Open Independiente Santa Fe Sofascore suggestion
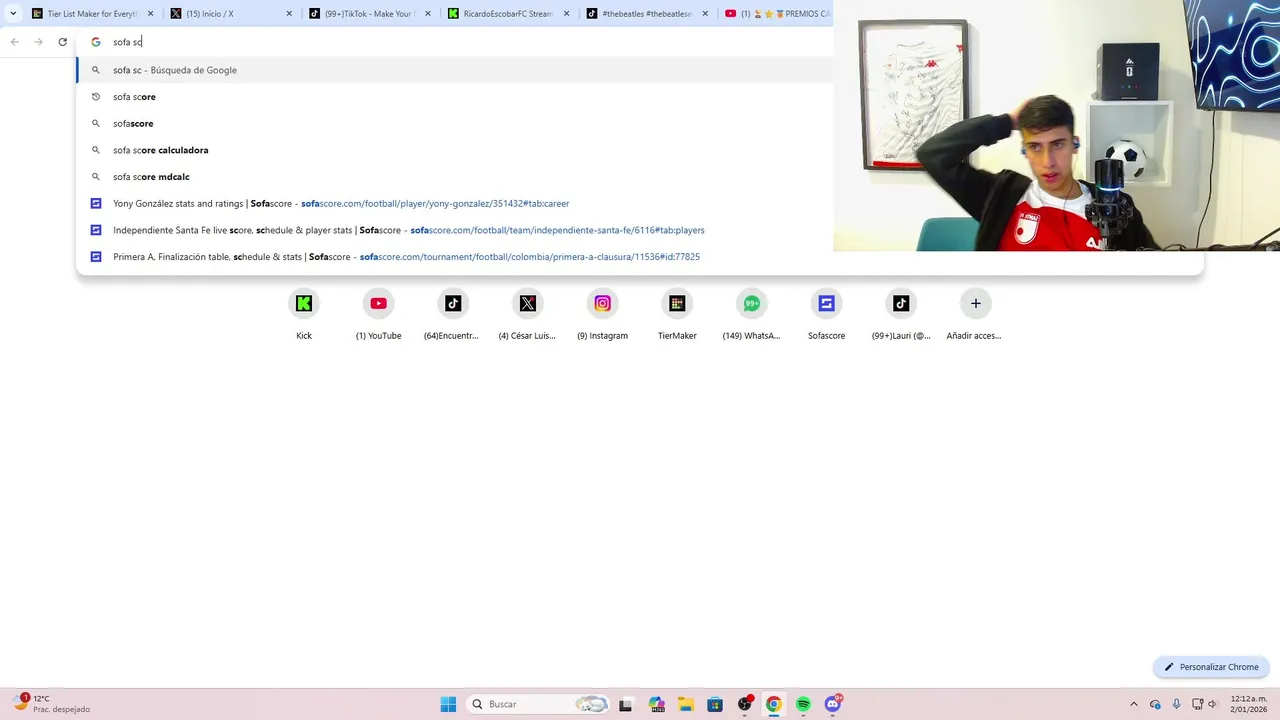The width and height of the screenshot is (1280, 720). click(x=455, y=230)
